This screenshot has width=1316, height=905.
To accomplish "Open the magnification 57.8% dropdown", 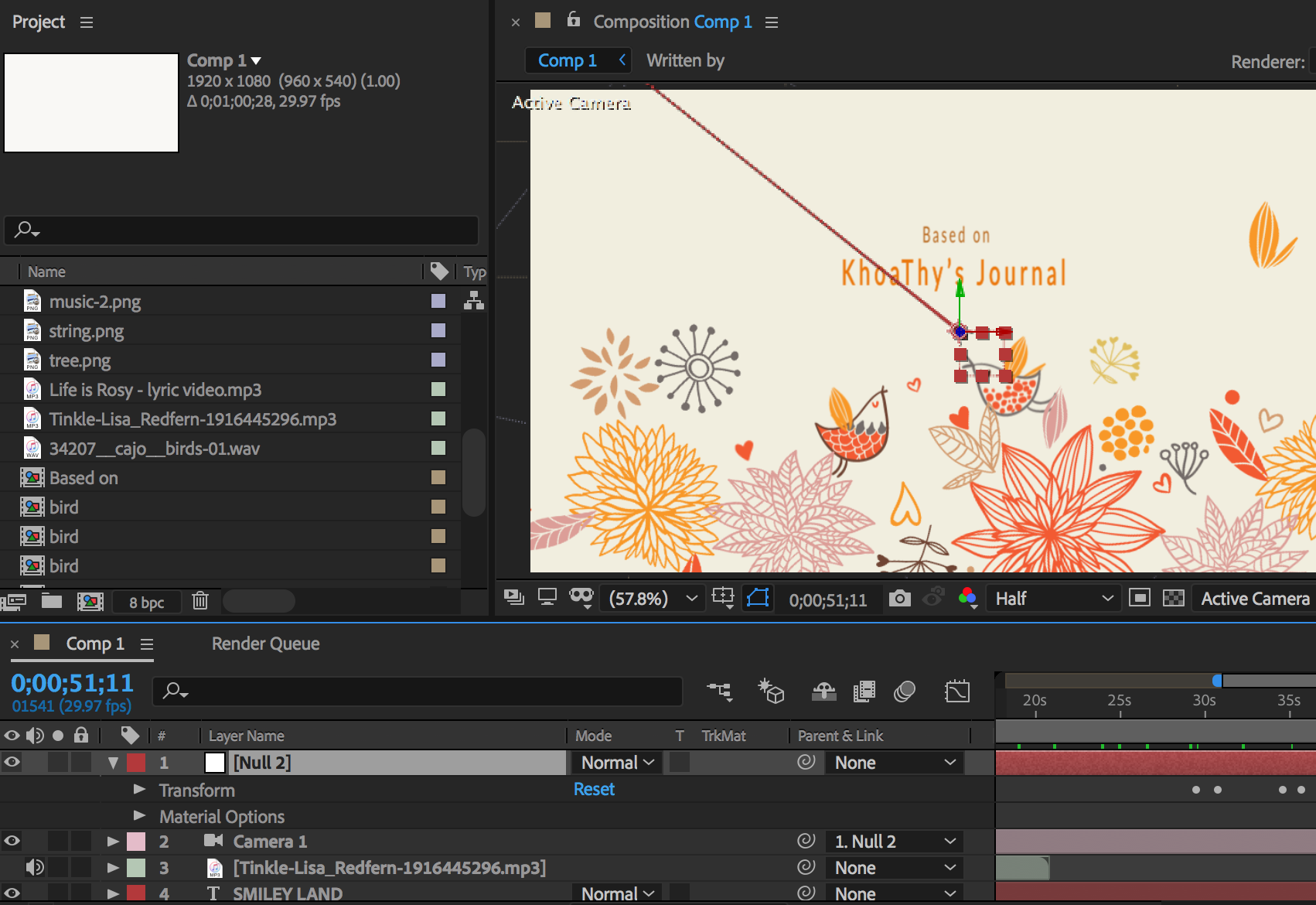I will tap(653, 599).
